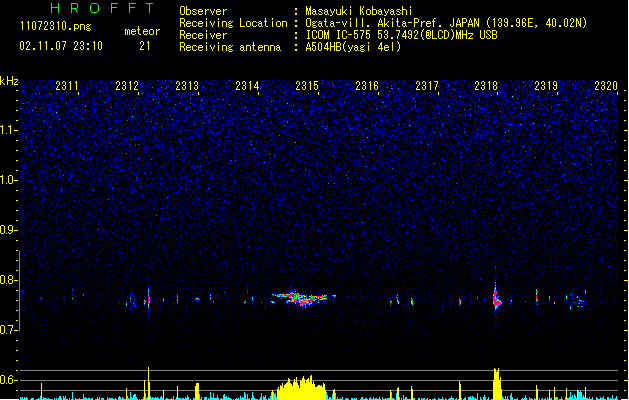Click the 'meteor' label
This screenshot has width=629, height=400.
(142, 31)
